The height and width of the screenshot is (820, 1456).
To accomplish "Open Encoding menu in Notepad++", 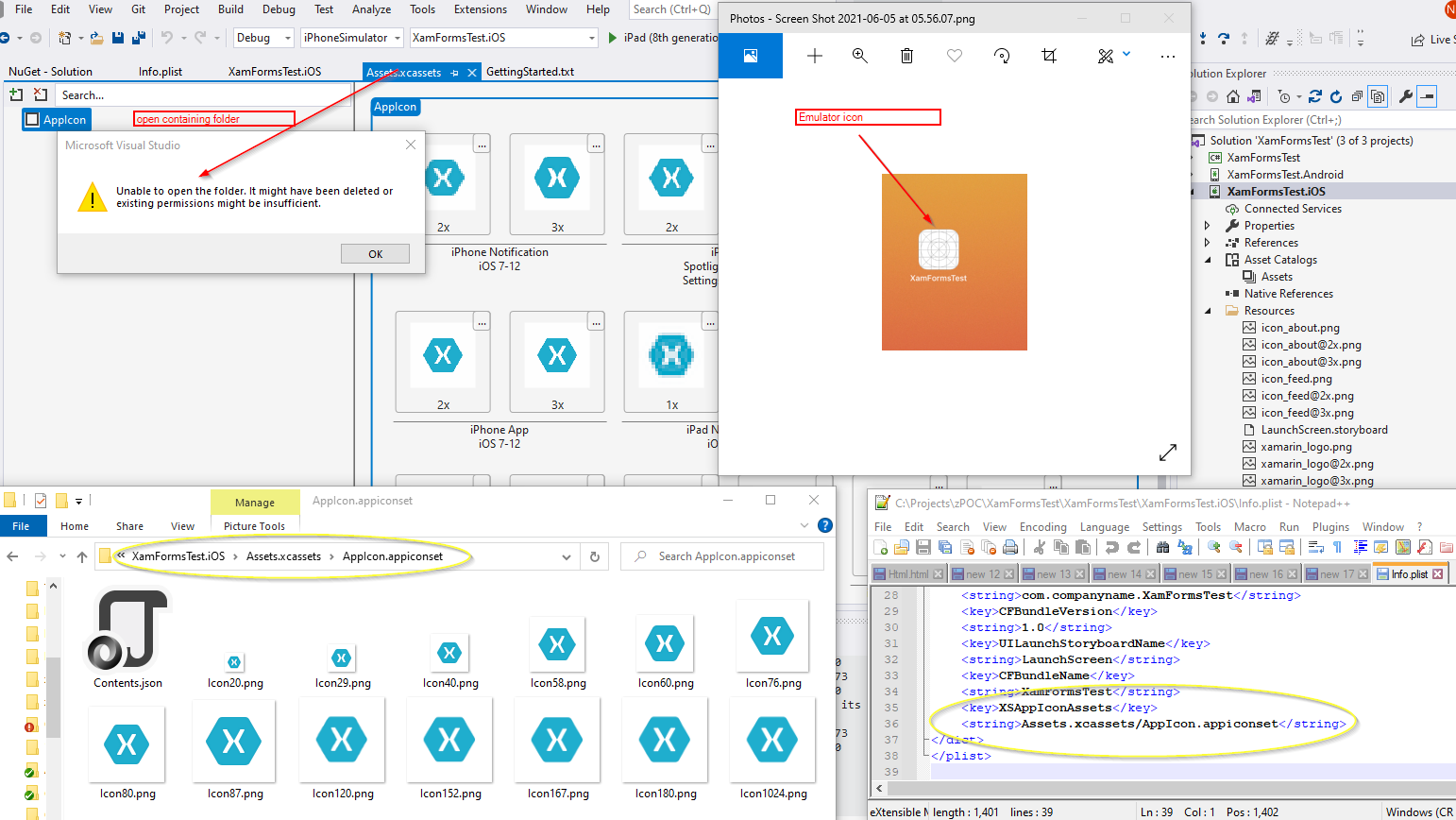I will (x=1042, y=527).
